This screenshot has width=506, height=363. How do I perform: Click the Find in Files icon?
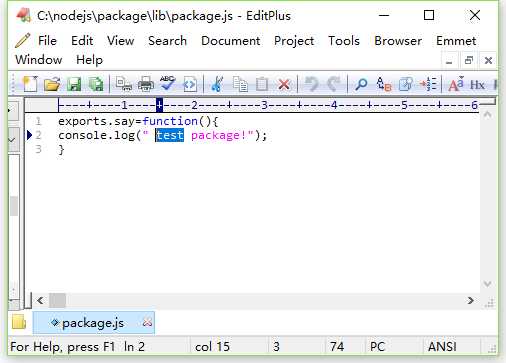point(406,84)
